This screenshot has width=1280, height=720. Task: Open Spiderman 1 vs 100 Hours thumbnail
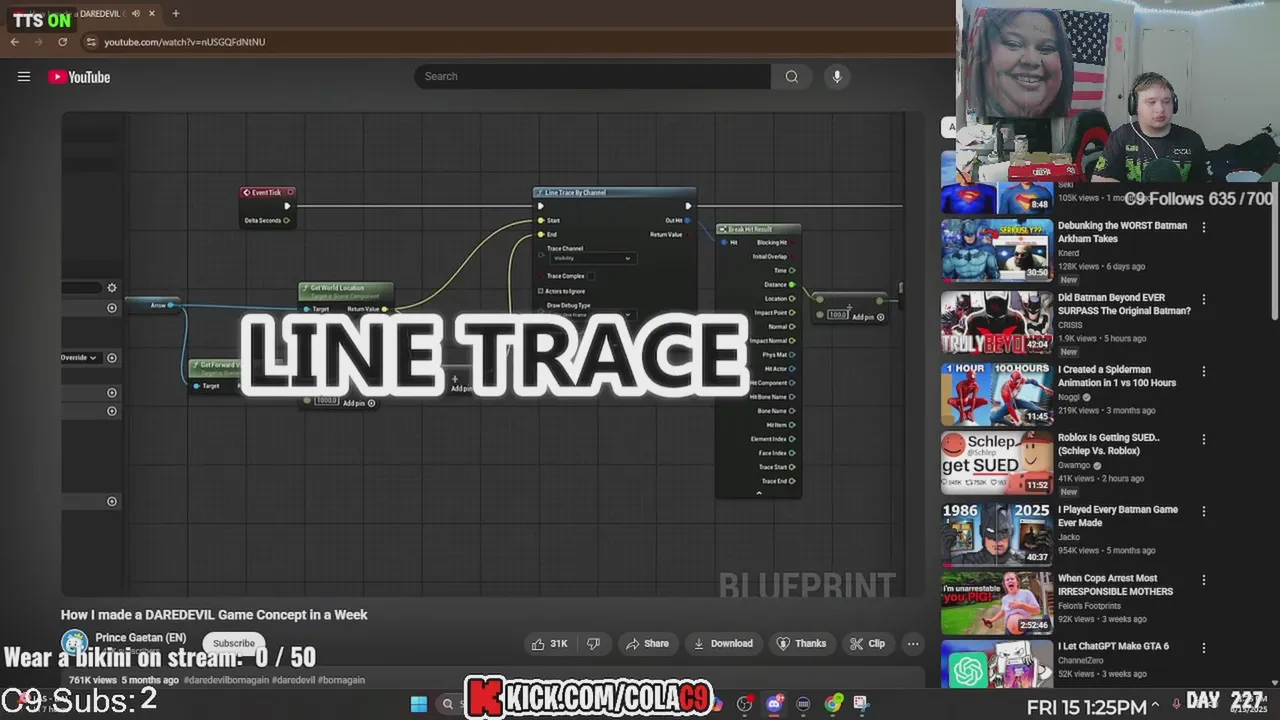pyautogui.click(x=997, y=394)
